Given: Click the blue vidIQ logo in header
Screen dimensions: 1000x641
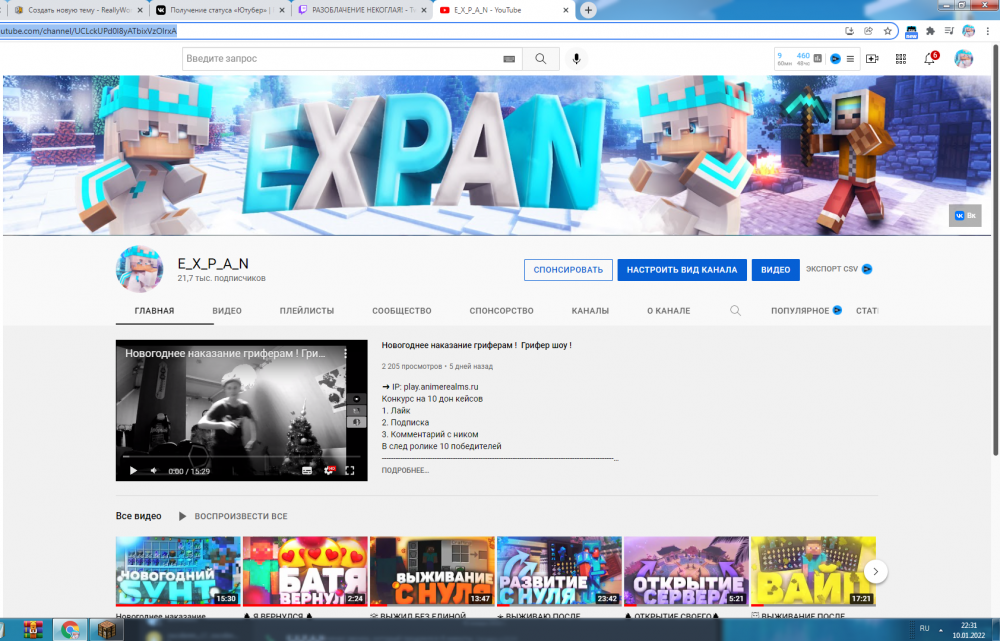Looking at the screenshot, I should point(835,59).
